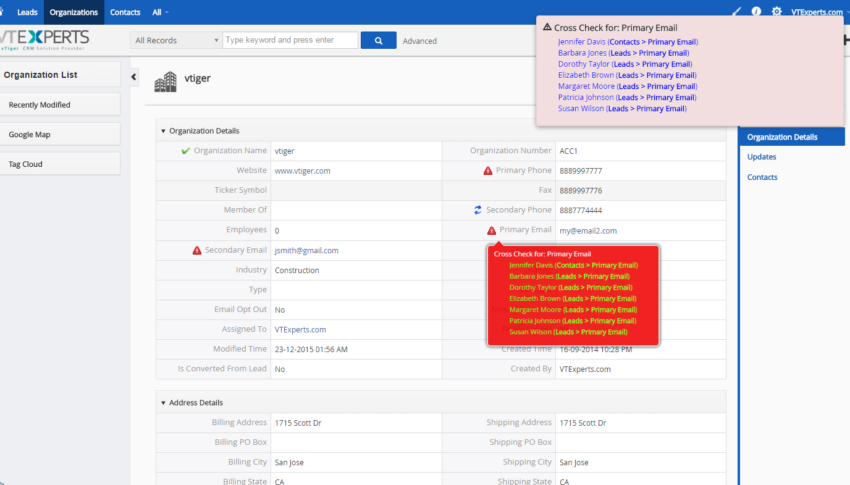
Task: Open Jennifer Davis in red tooltip
Action: (x=574, y=266)
